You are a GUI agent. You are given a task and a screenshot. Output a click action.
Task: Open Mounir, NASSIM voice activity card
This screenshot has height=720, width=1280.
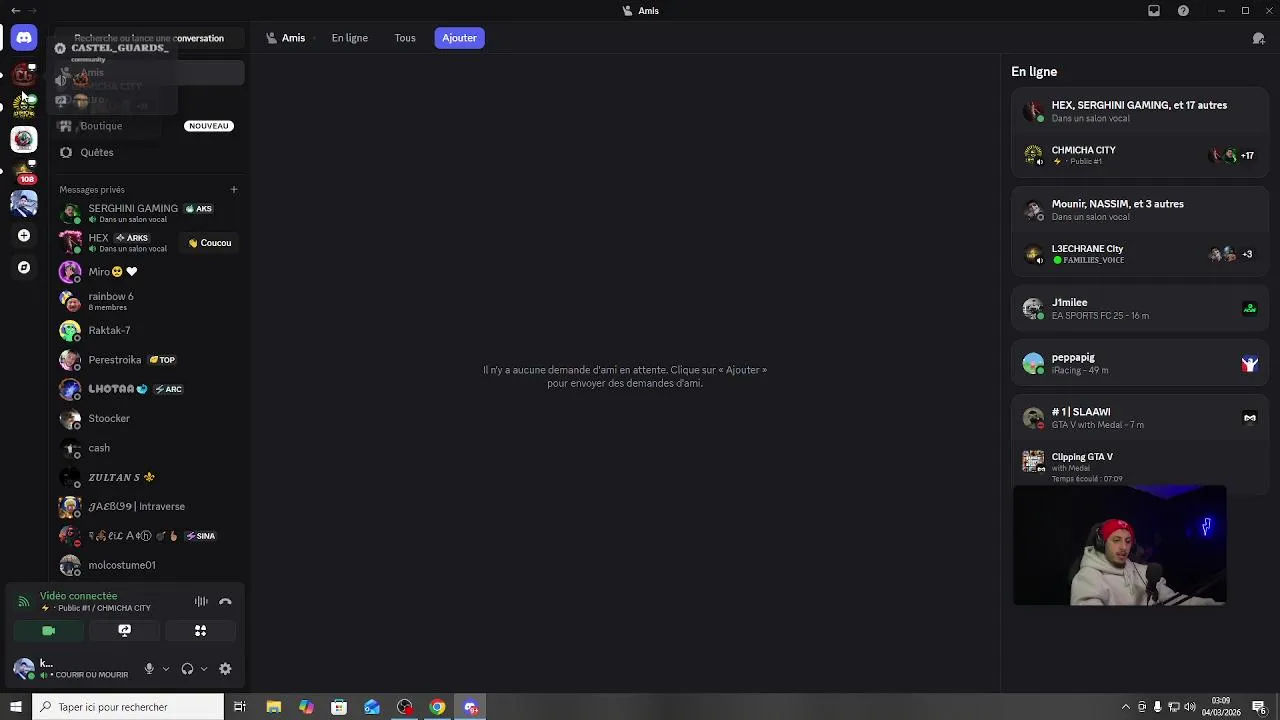(1140, 210)
